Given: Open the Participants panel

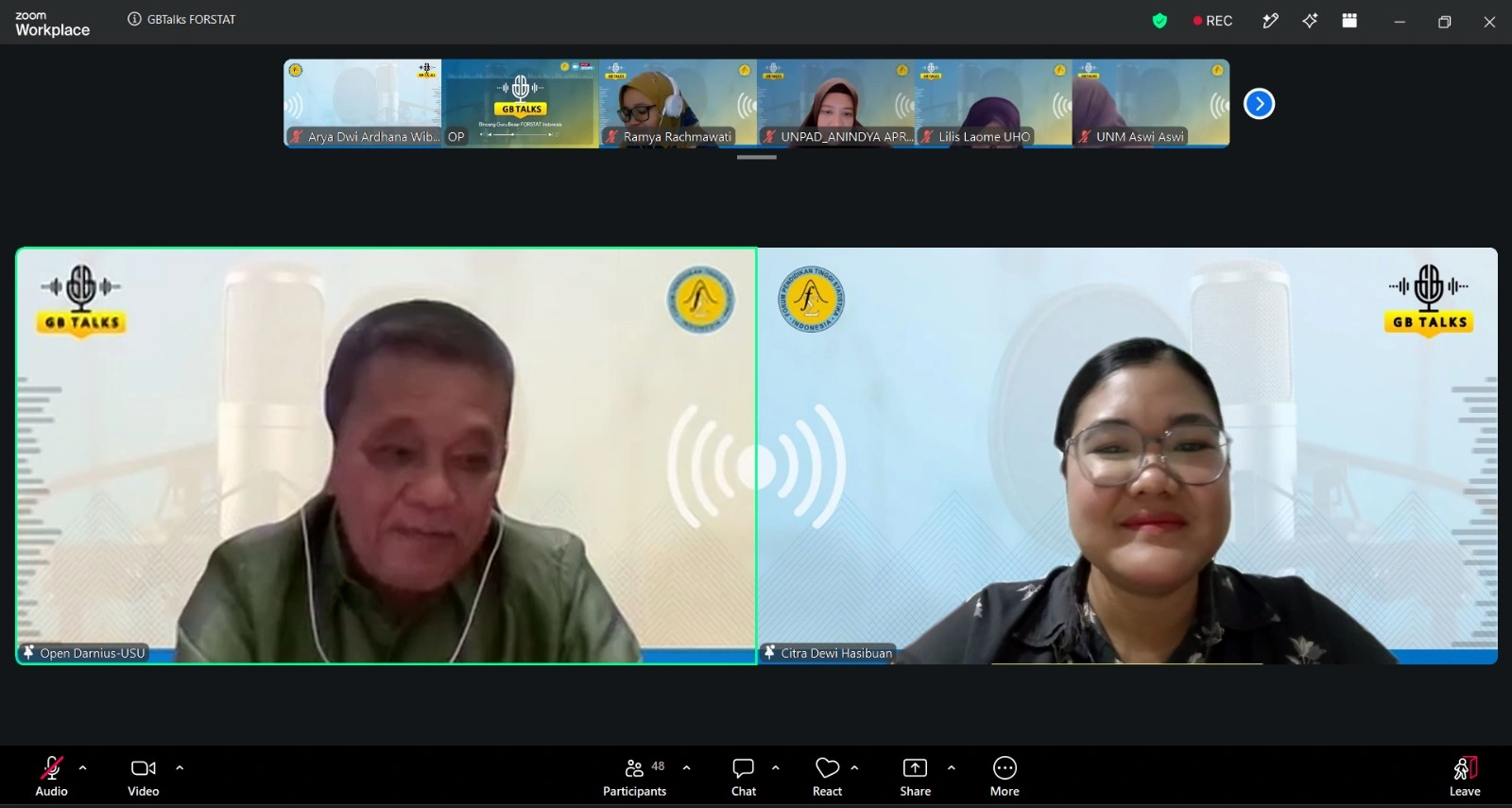Looking at the screenshot, I should click(x=635, y=776).
